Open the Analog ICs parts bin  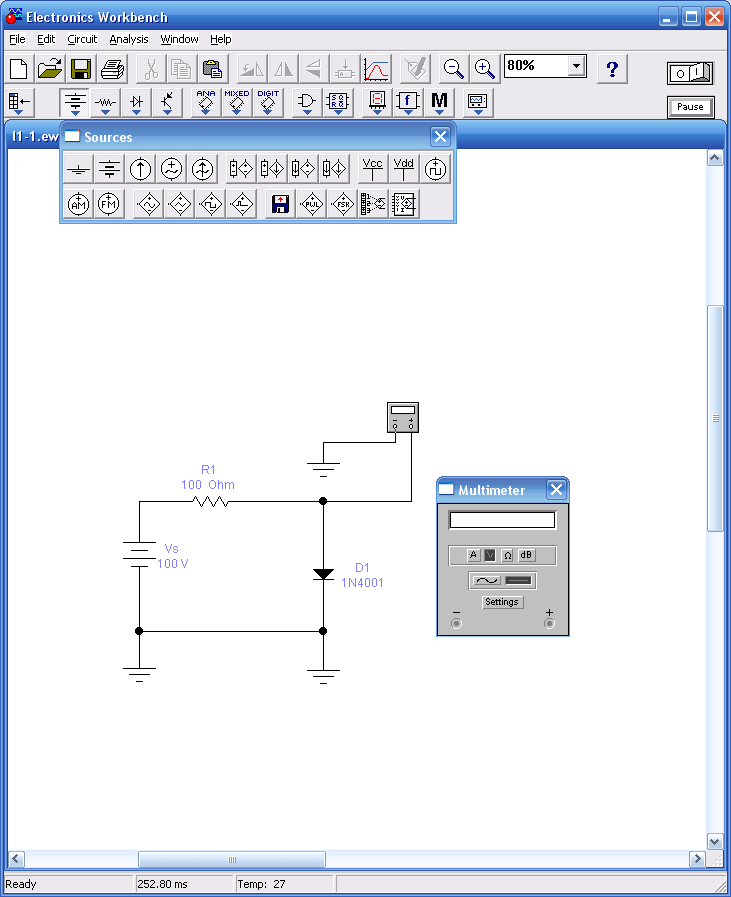tap(205, 102)
